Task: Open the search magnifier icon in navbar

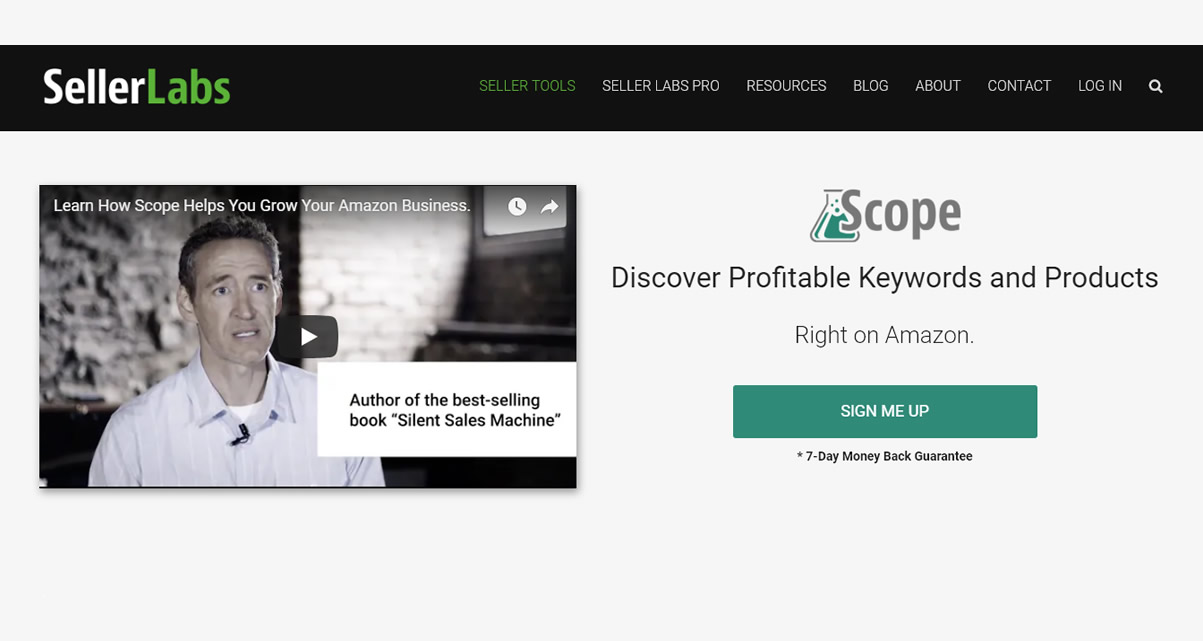Action: click(x=1155, y=86)
